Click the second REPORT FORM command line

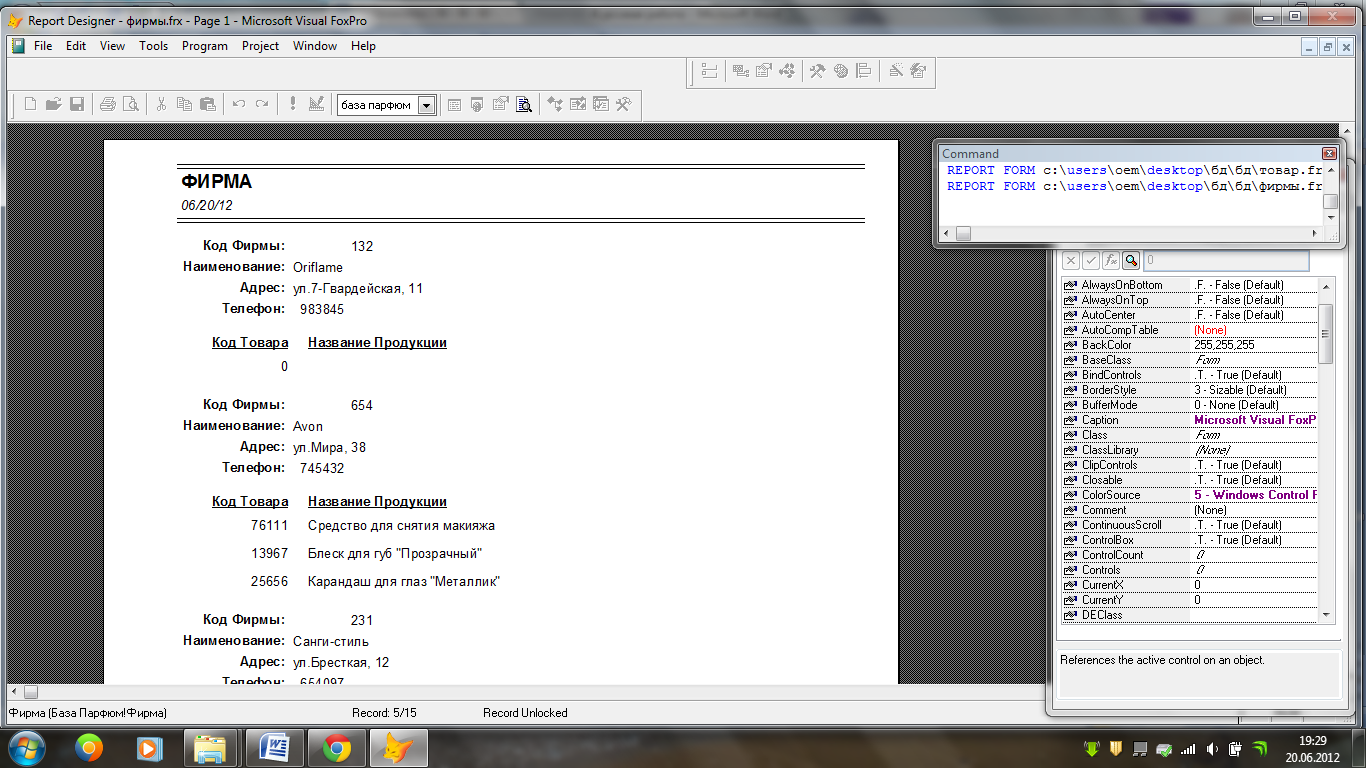click(1133, 186)
